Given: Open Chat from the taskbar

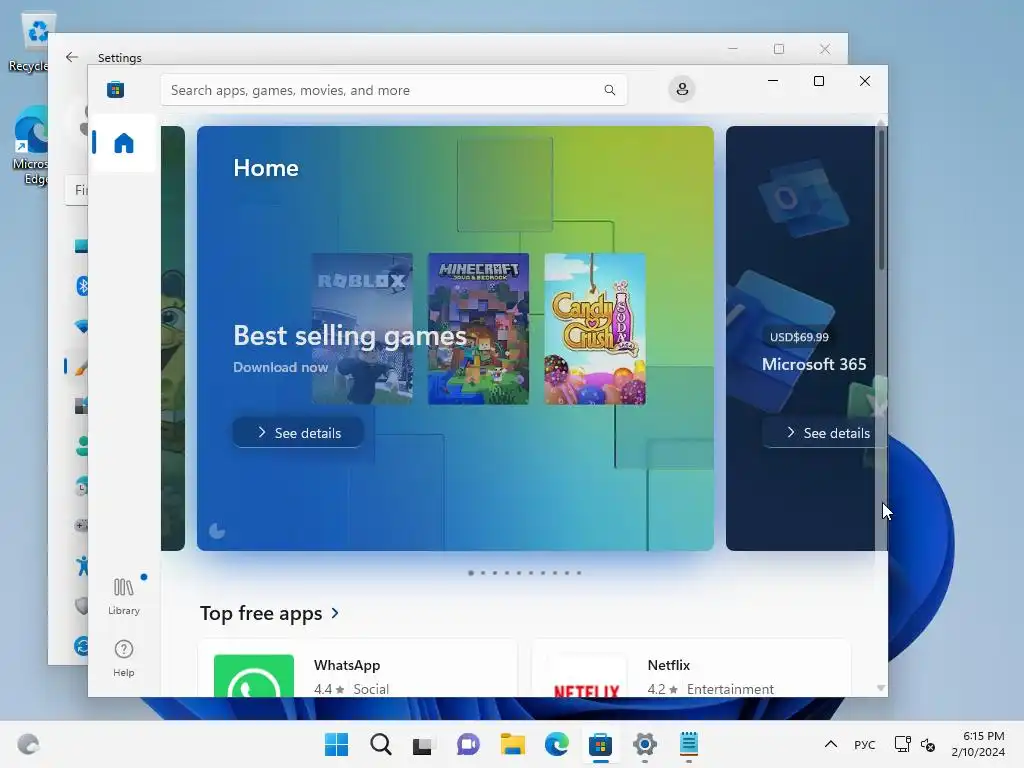Looking at the screenshot, I should coord(468,744).
